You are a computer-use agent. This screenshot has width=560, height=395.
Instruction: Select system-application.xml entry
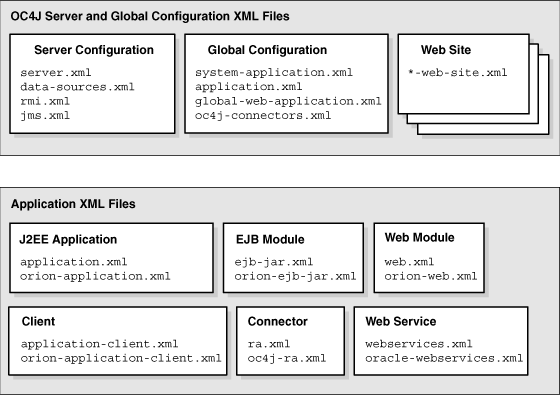coord(274,72)
